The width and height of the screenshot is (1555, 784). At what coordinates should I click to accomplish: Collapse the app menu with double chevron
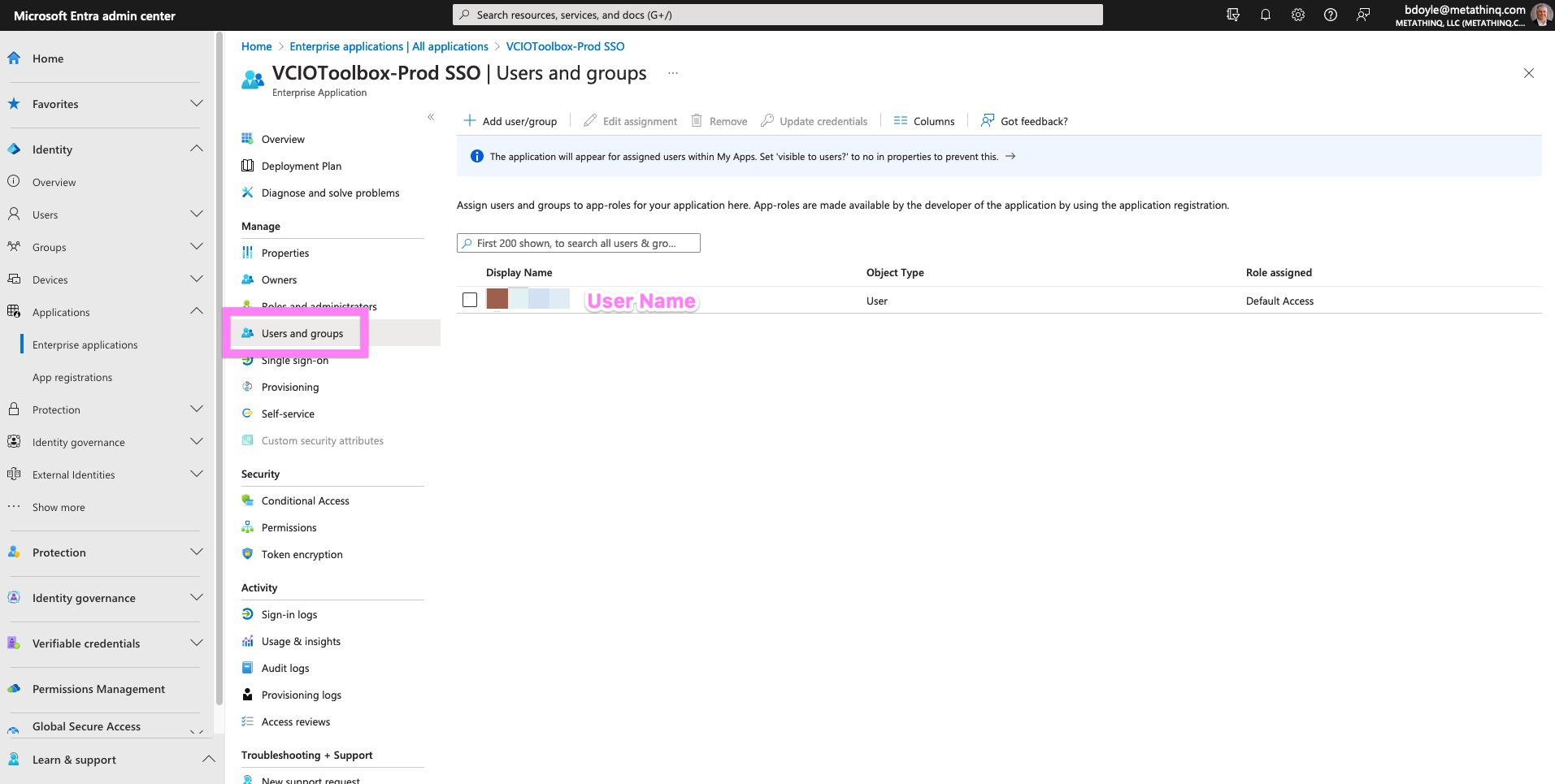(431, 117)
